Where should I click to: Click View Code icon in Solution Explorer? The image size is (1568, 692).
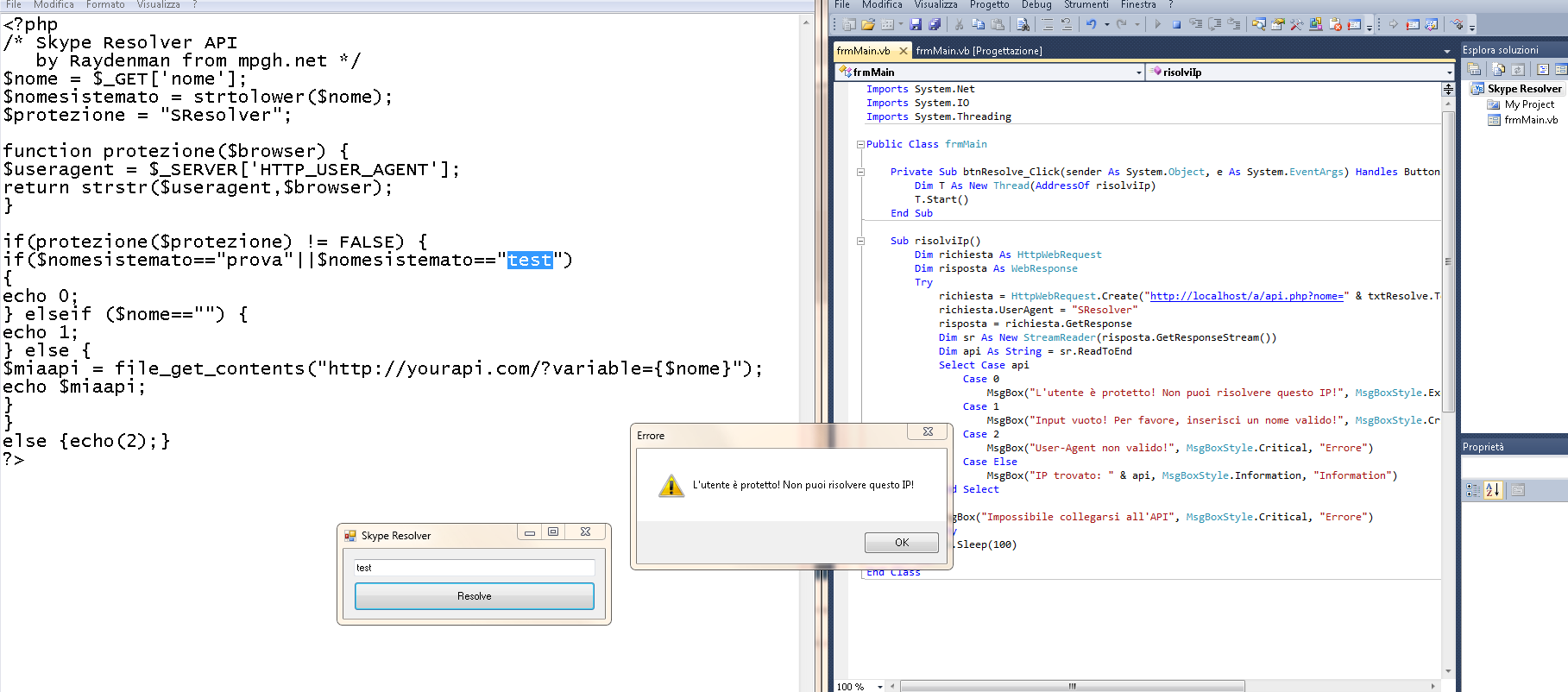pos(1542,69)
